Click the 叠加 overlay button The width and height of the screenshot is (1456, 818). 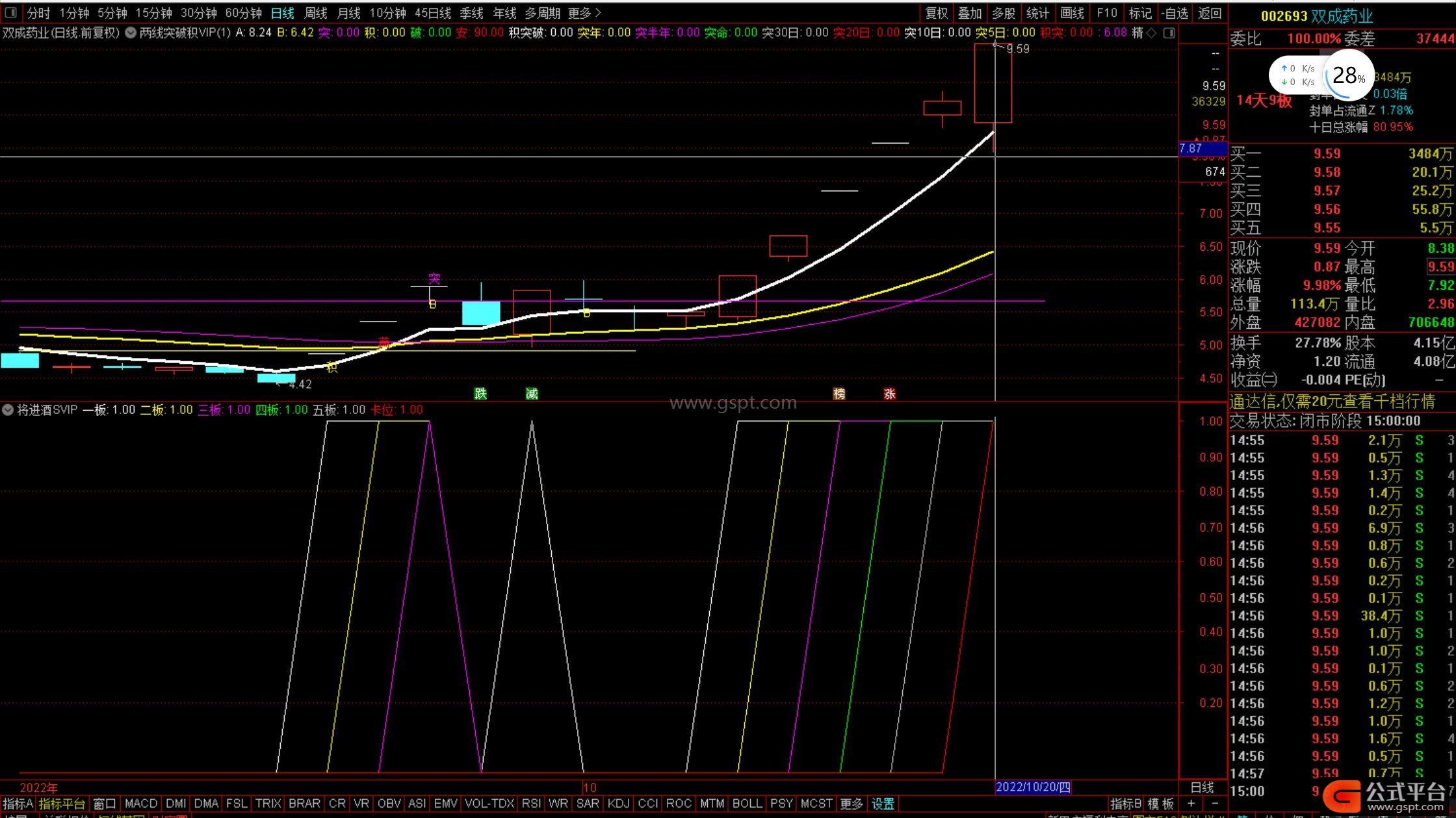970,13
